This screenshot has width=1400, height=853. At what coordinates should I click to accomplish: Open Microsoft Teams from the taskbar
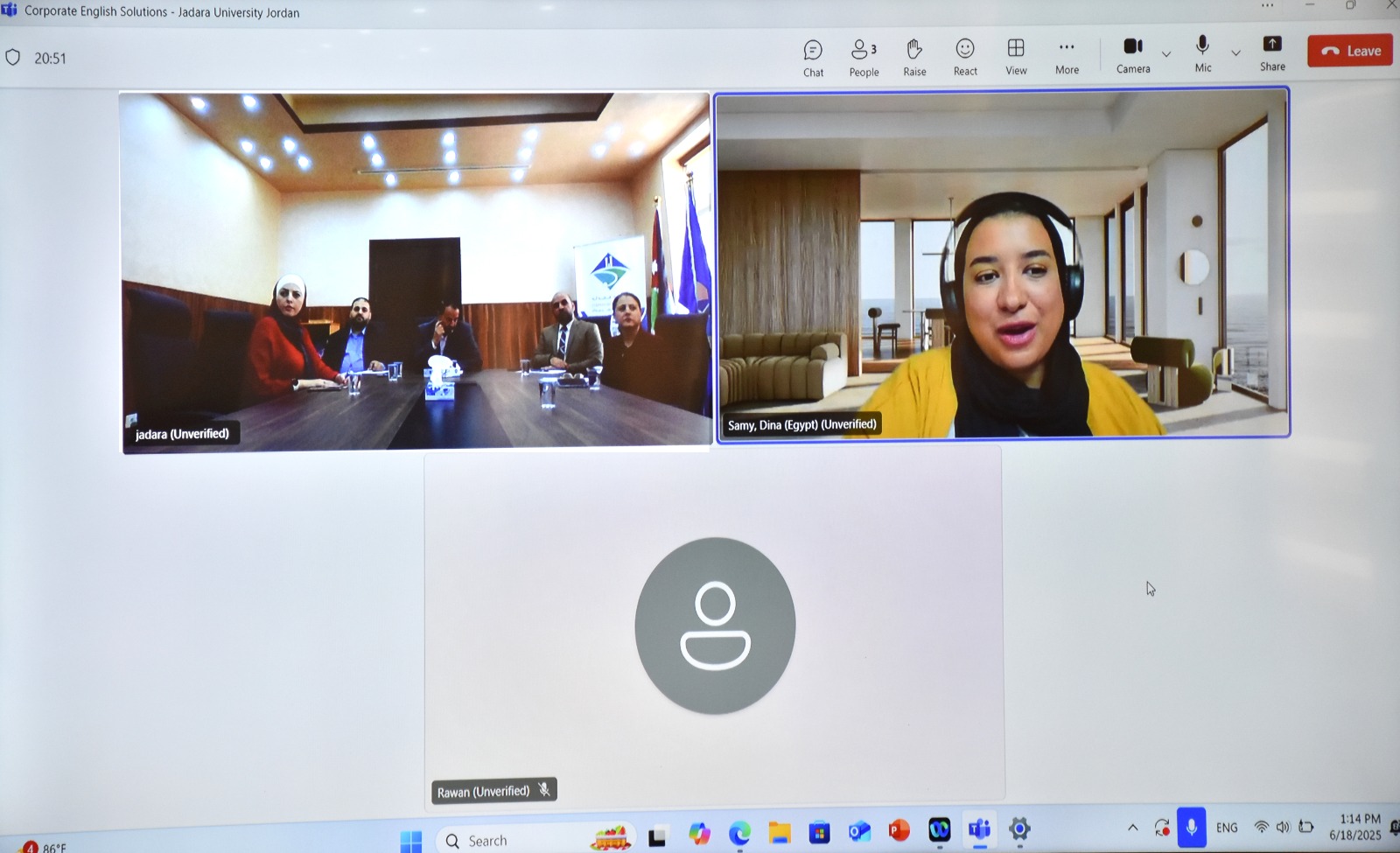tap(979, 829)
